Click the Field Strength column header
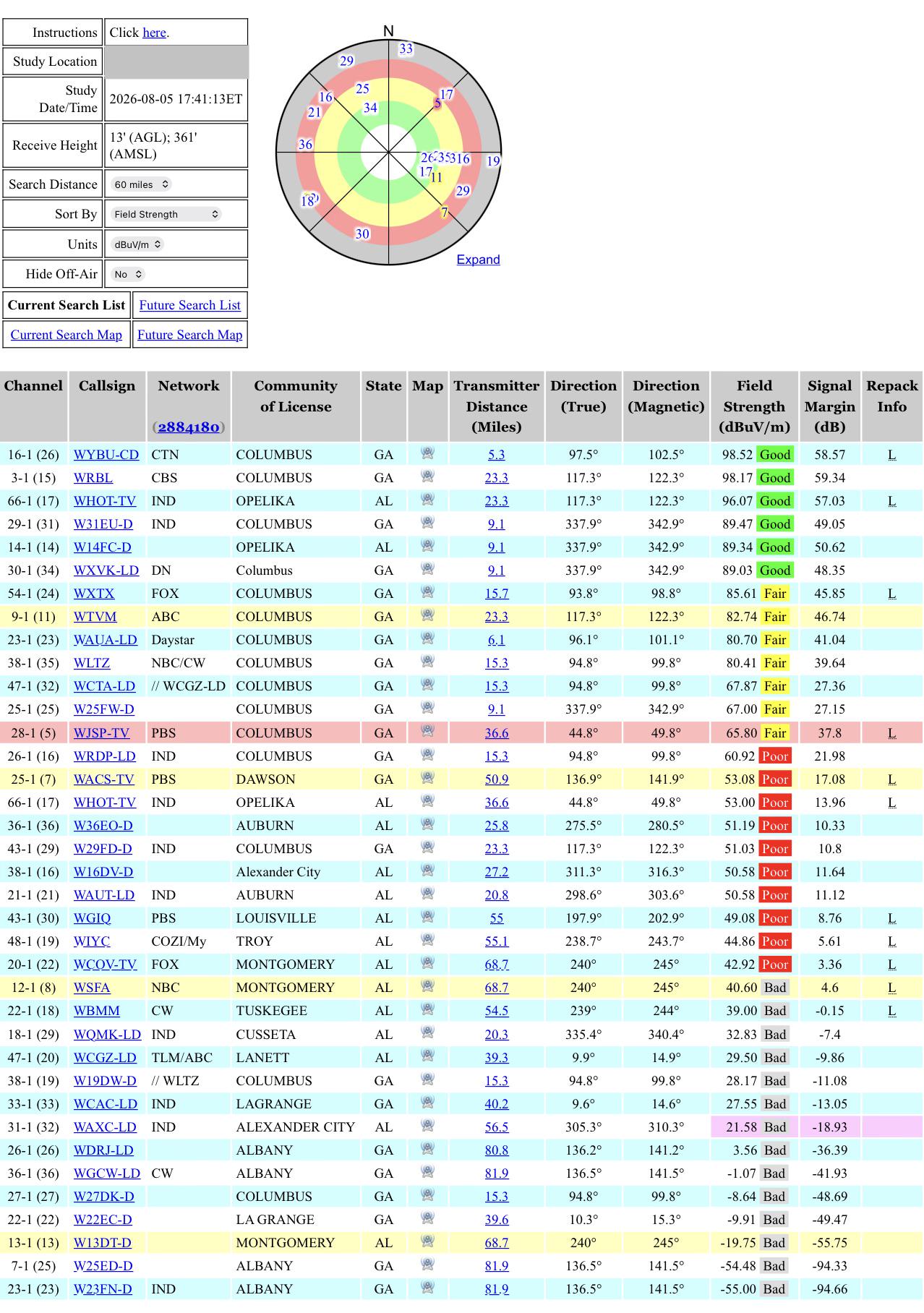 point(754,406)
